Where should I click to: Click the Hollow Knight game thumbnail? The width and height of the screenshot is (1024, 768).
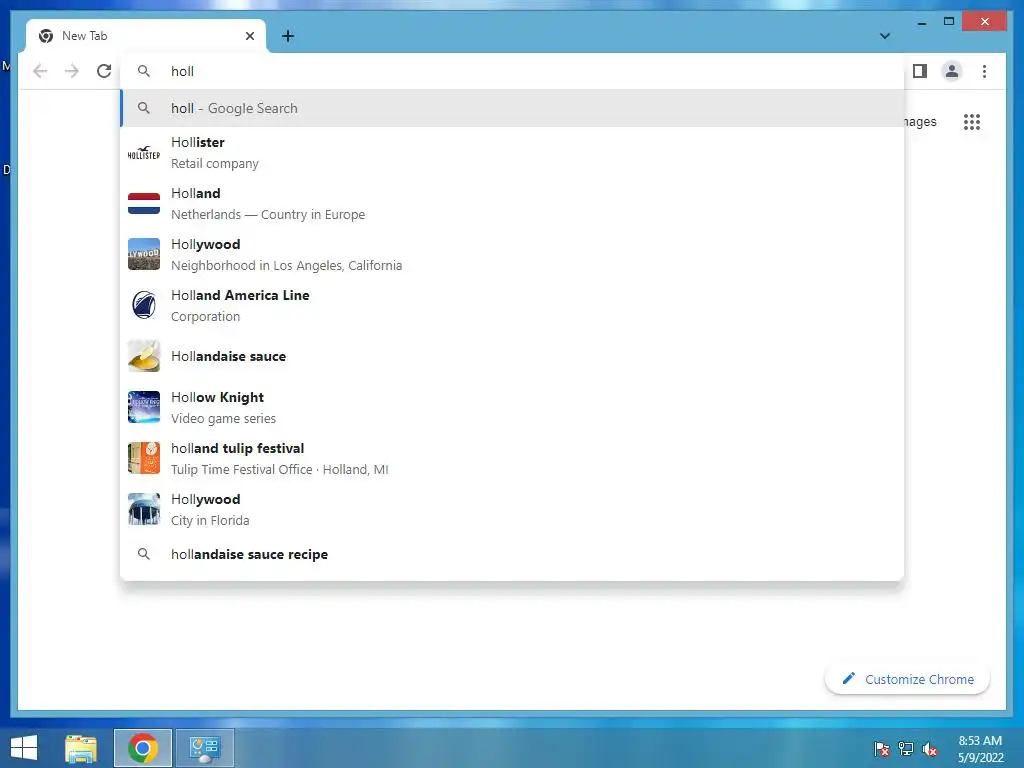(144, 408)
